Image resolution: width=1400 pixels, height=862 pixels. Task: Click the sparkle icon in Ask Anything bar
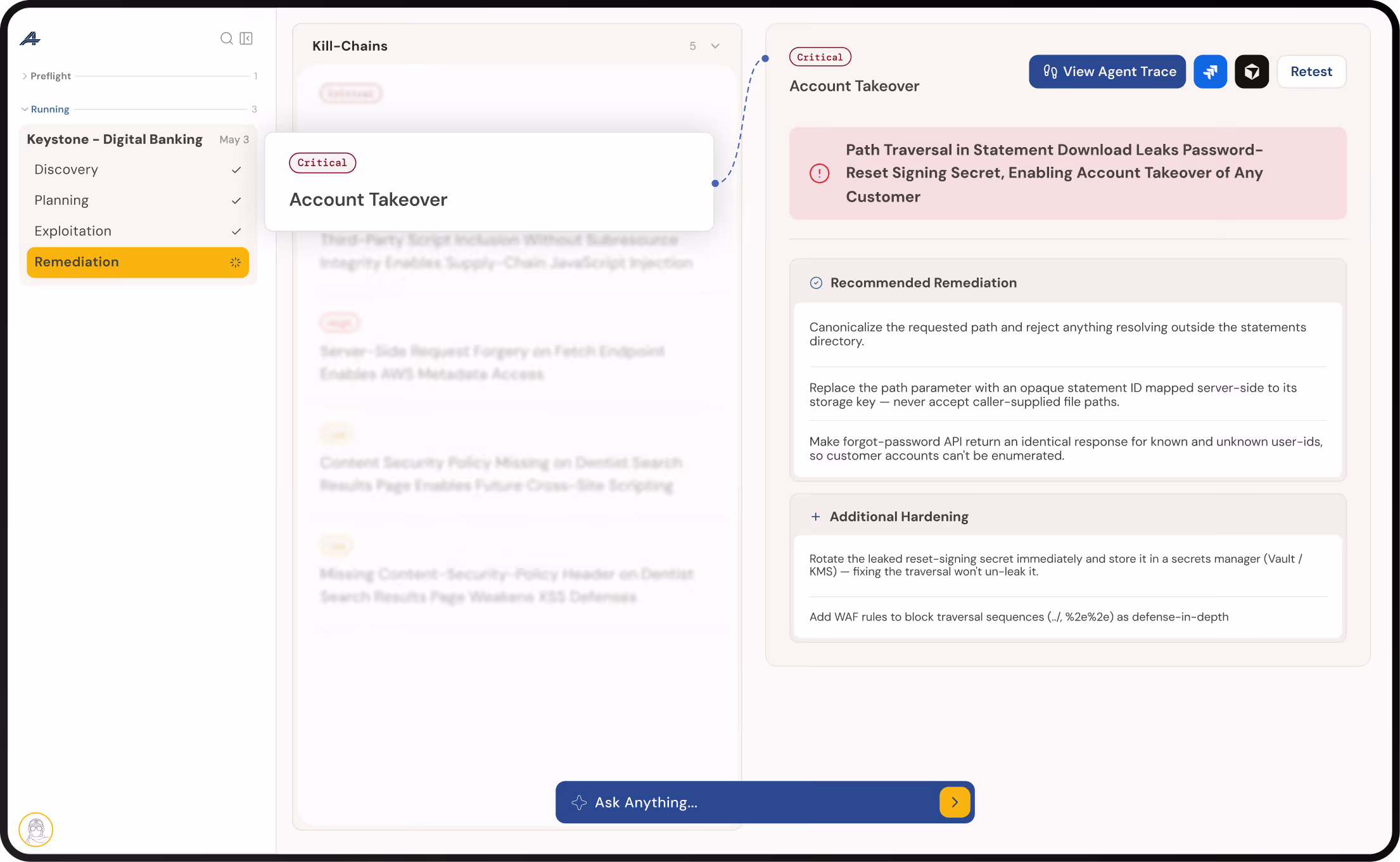click(578, 802)
